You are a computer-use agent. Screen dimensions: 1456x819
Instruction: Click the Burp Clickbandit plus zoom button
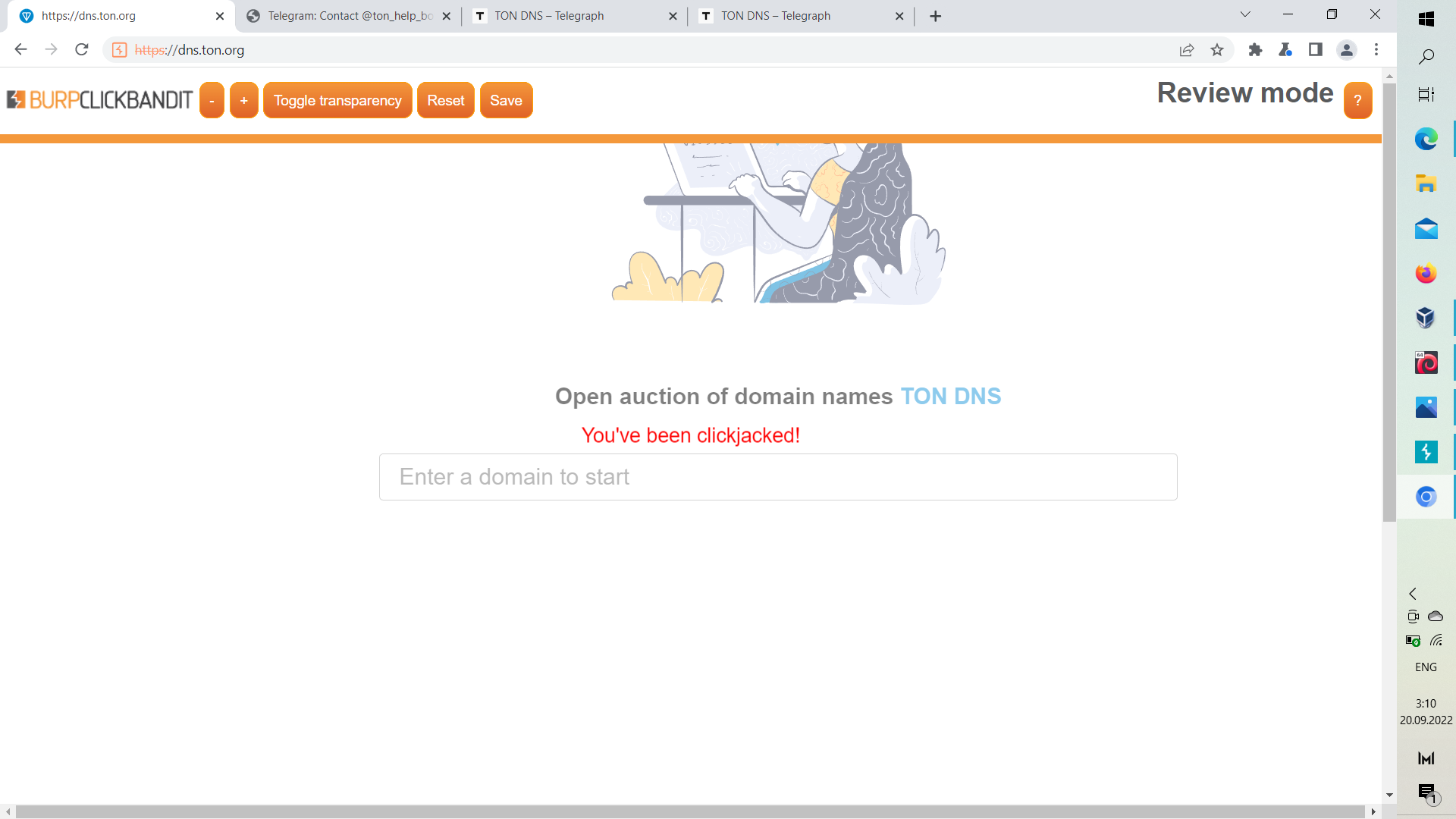[244, 100]
